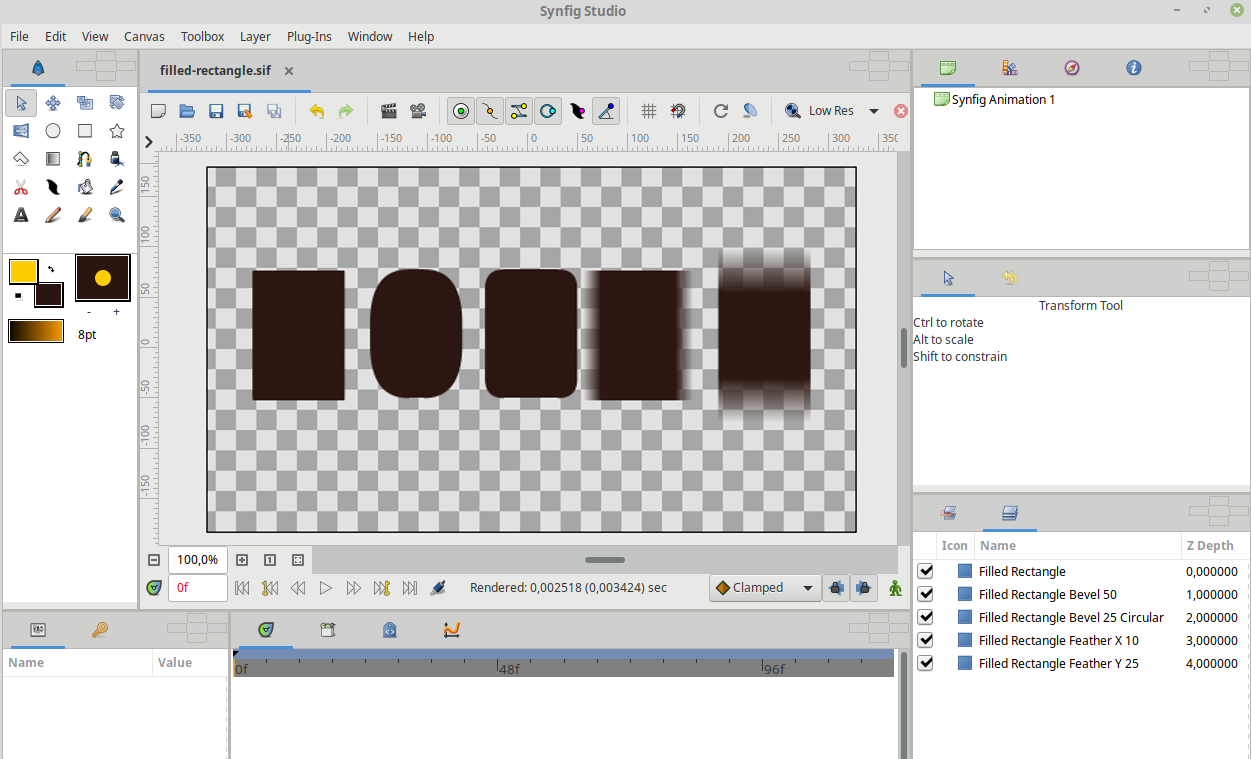
Task: Click the zoom in plus button
Action: (242, 560)
